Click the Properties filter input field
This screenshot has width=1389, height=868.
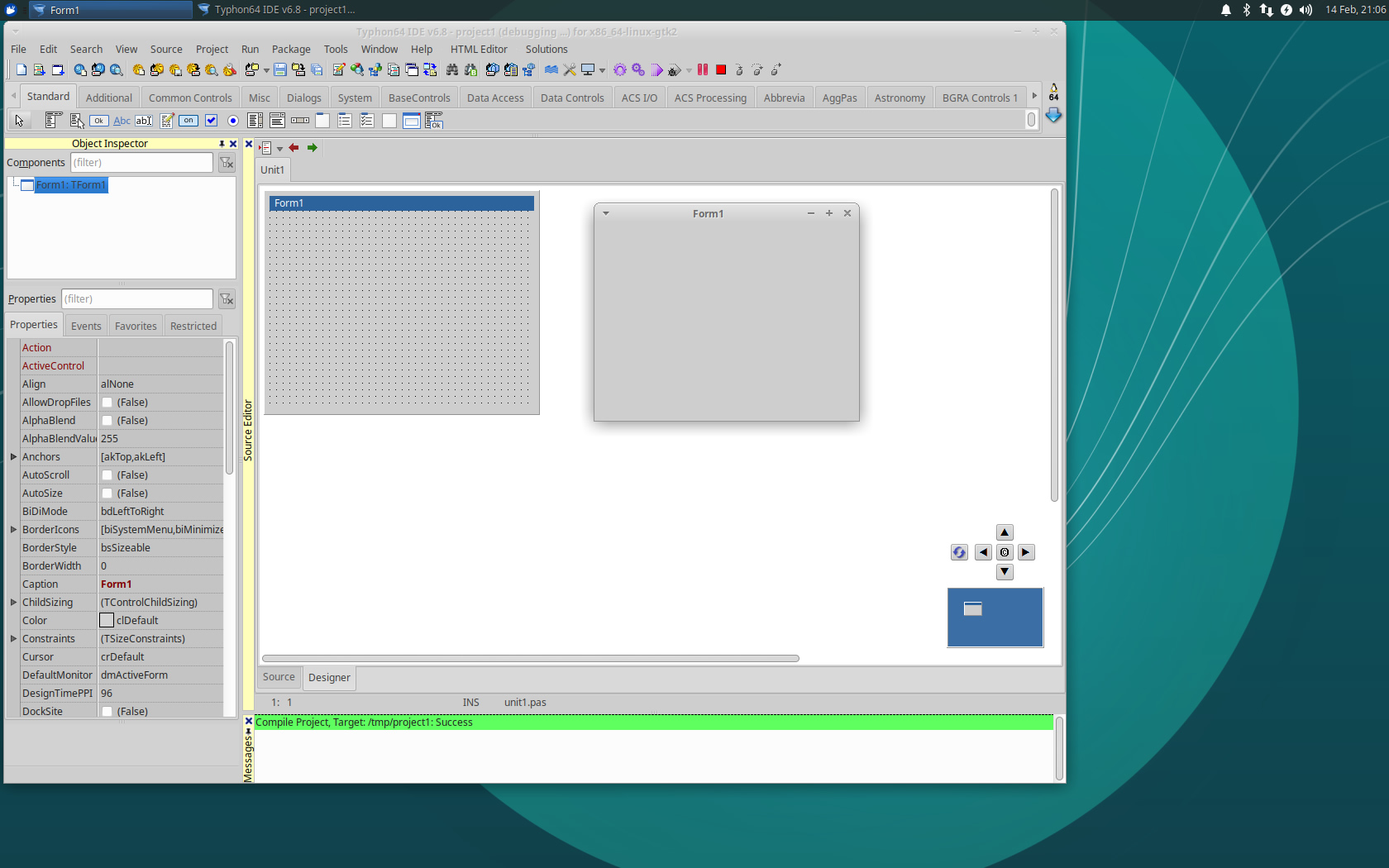[x=137, y=299]
